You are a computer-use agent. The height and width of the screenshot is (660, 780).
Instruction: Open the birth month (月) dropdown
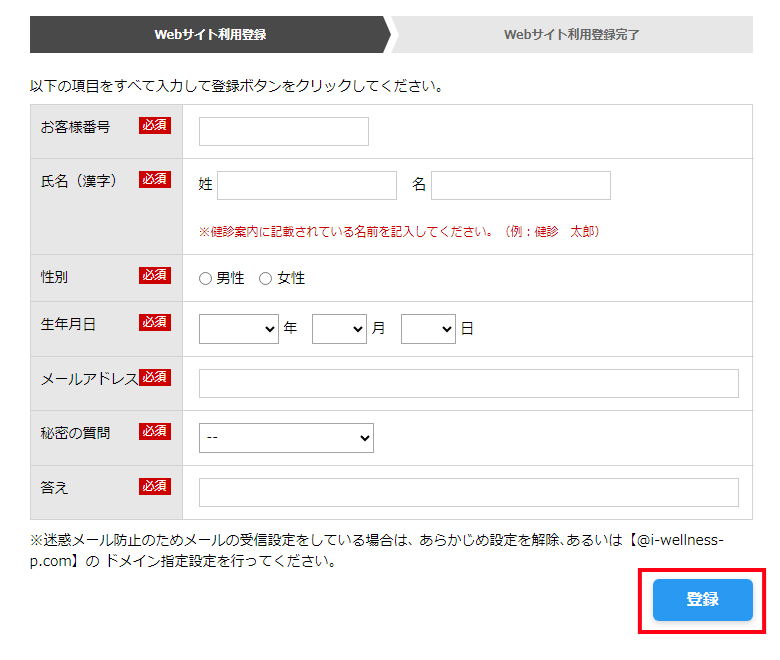339,329
